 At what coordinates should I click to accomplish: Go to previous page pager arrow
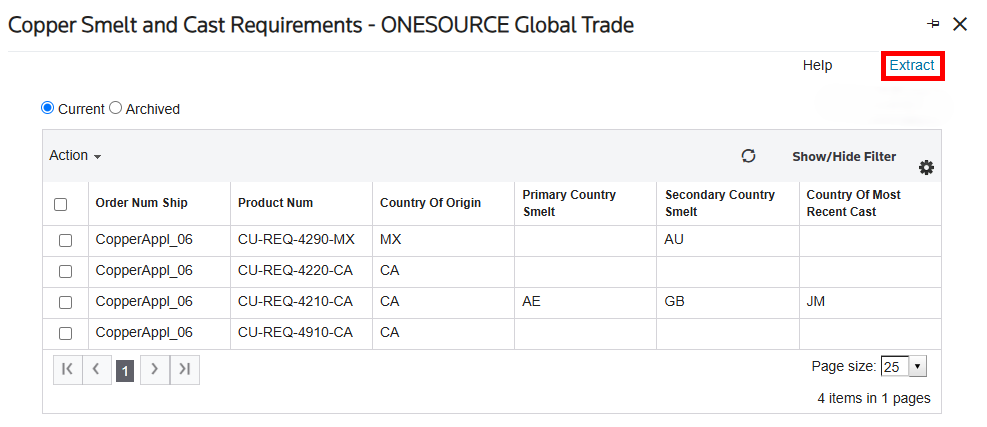(x=96, y=370)
